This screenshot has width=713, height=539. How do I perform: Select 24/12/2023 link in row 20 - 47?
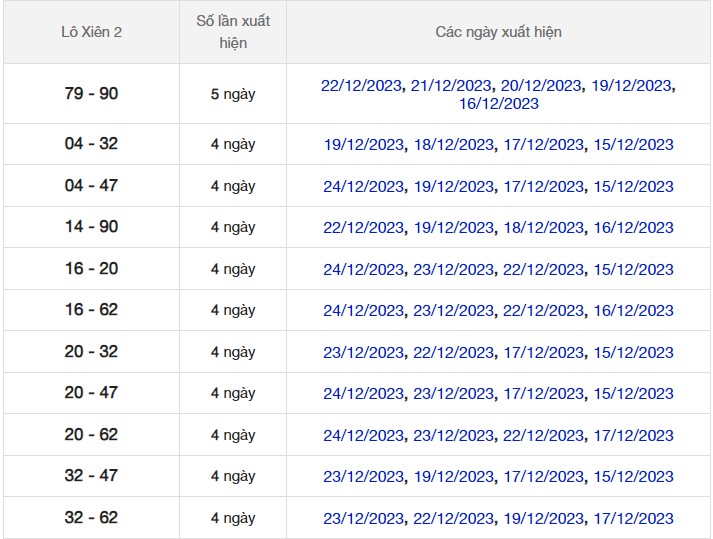[x=363, y=394]
